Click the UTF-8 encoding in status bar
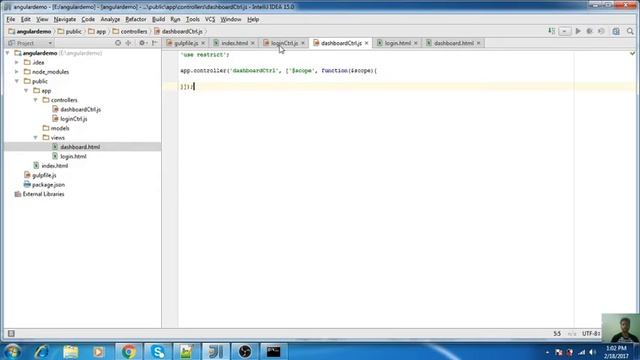Image resolution: width=640 pixels, height=360 pixels. pos(591,333)
